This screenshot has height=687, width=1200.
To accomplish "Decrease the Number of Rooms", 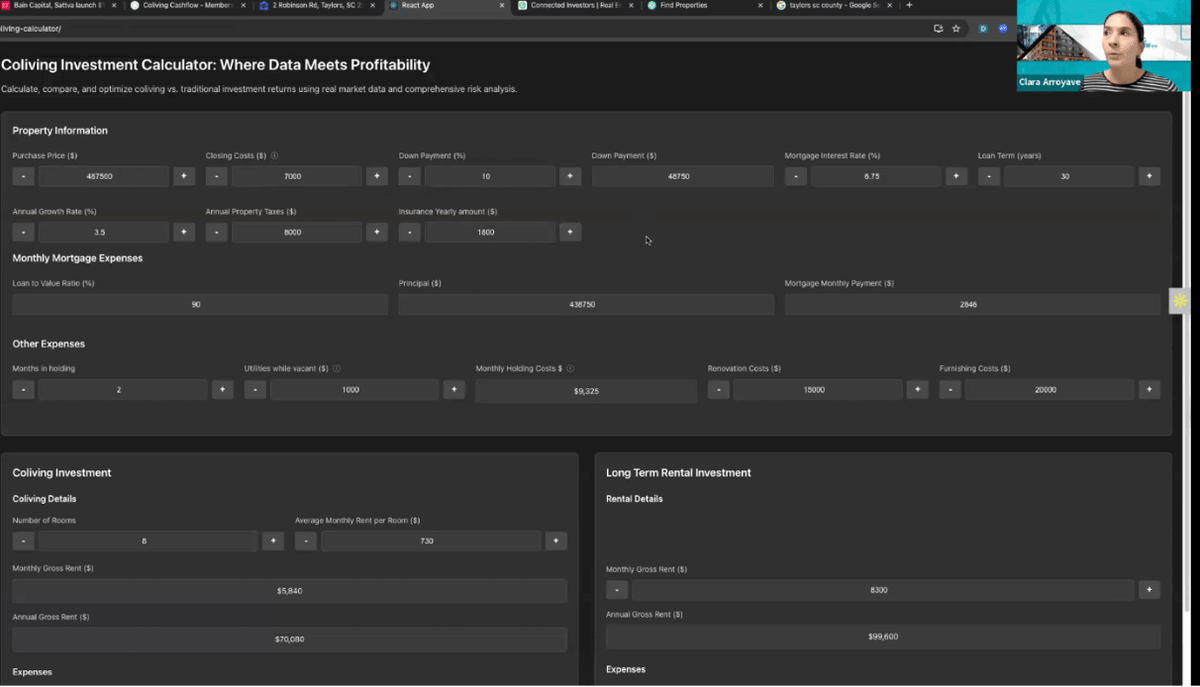I will pos(23,541).
